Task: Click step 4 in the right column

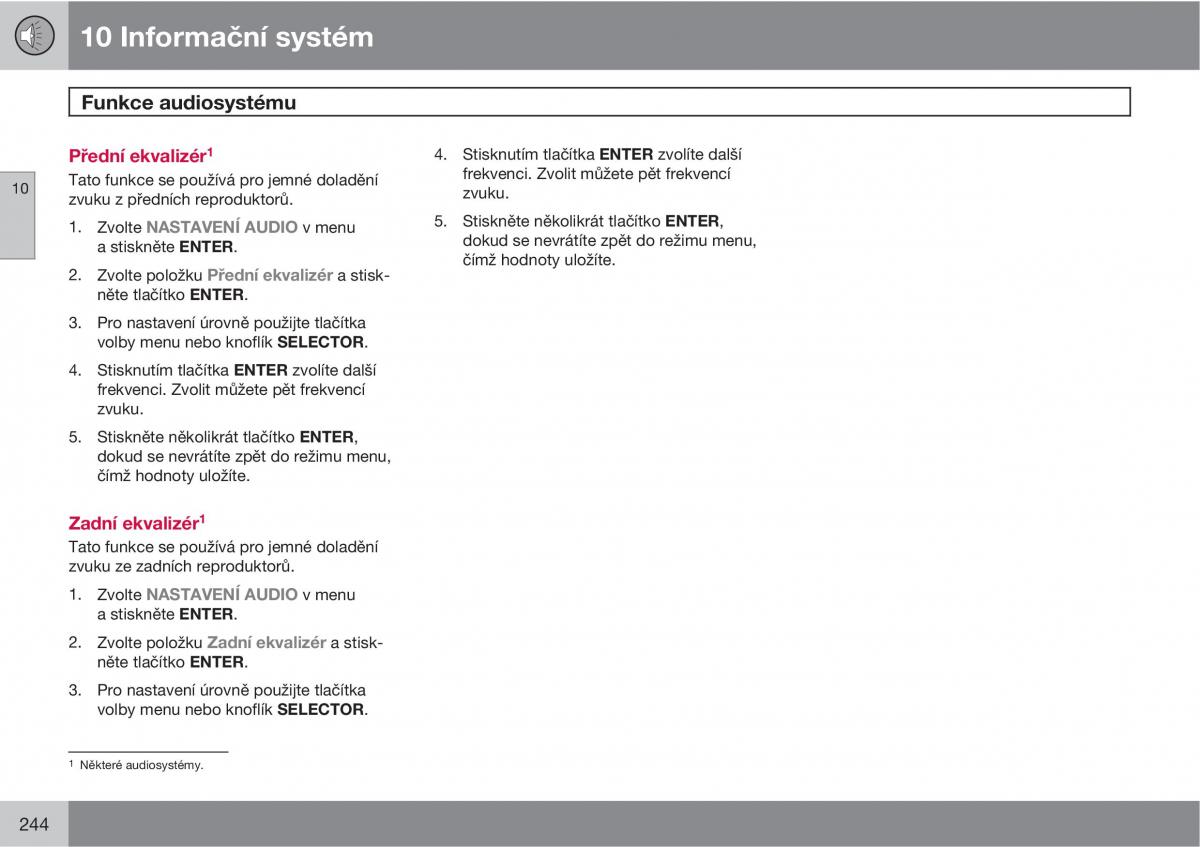Action: coord(588,174)
